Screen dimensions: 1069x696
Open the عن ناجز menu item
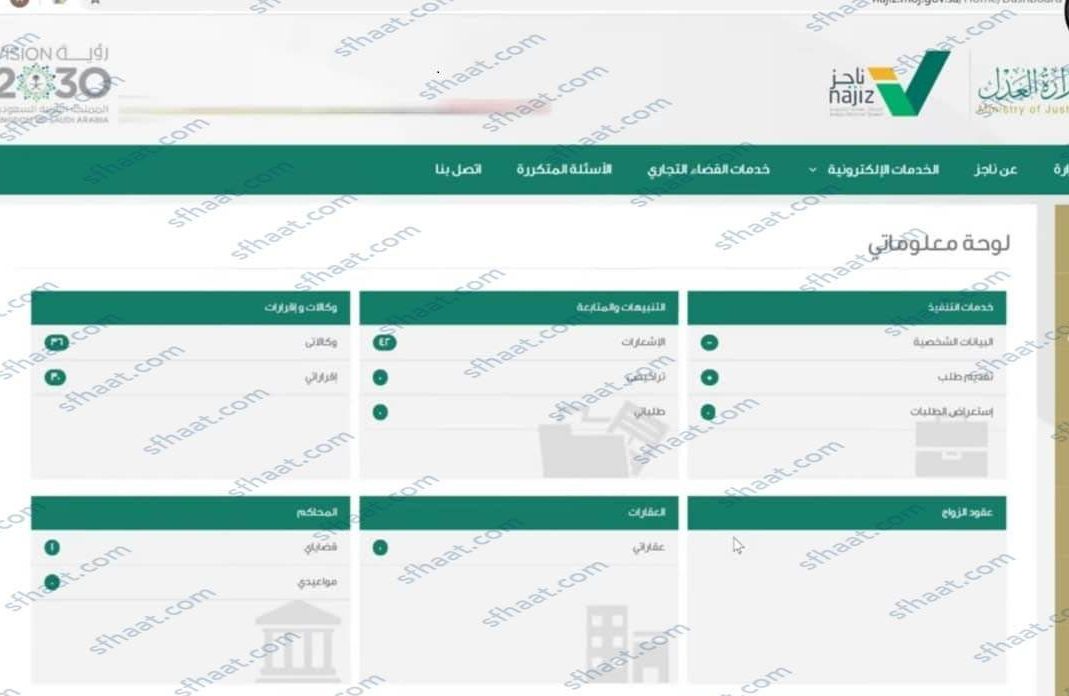994,169
